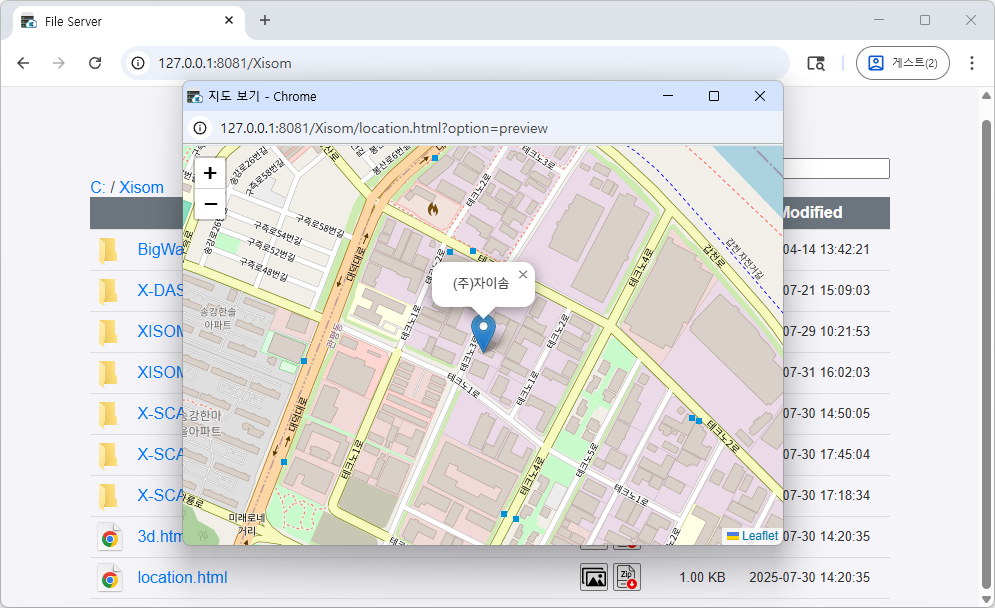Click the 송강한솔 아파트 map label
Screen dimensions: 995x608
(x=218, y=318)
